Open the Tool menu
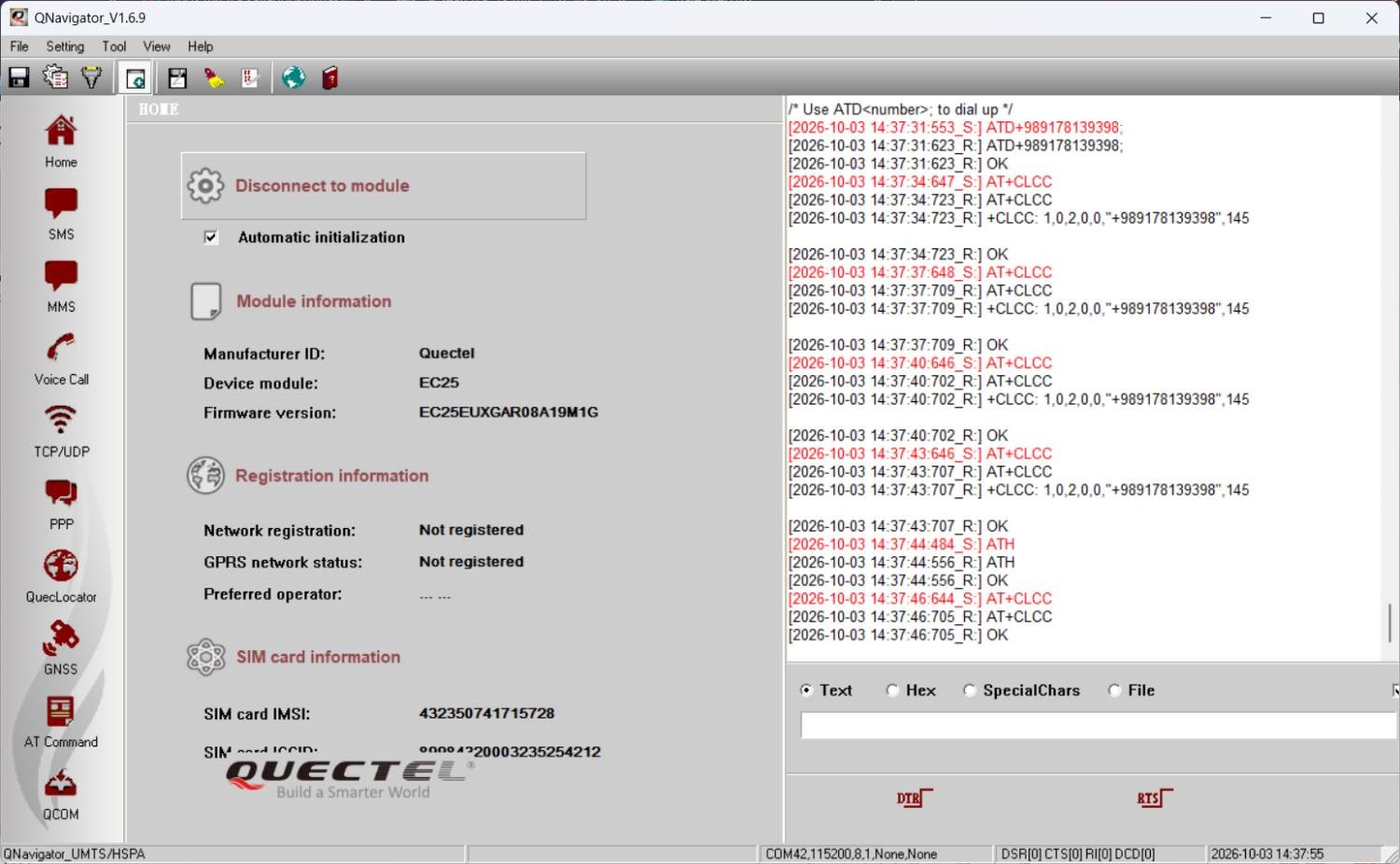1400x864 pixels. (x=114, y=46)
